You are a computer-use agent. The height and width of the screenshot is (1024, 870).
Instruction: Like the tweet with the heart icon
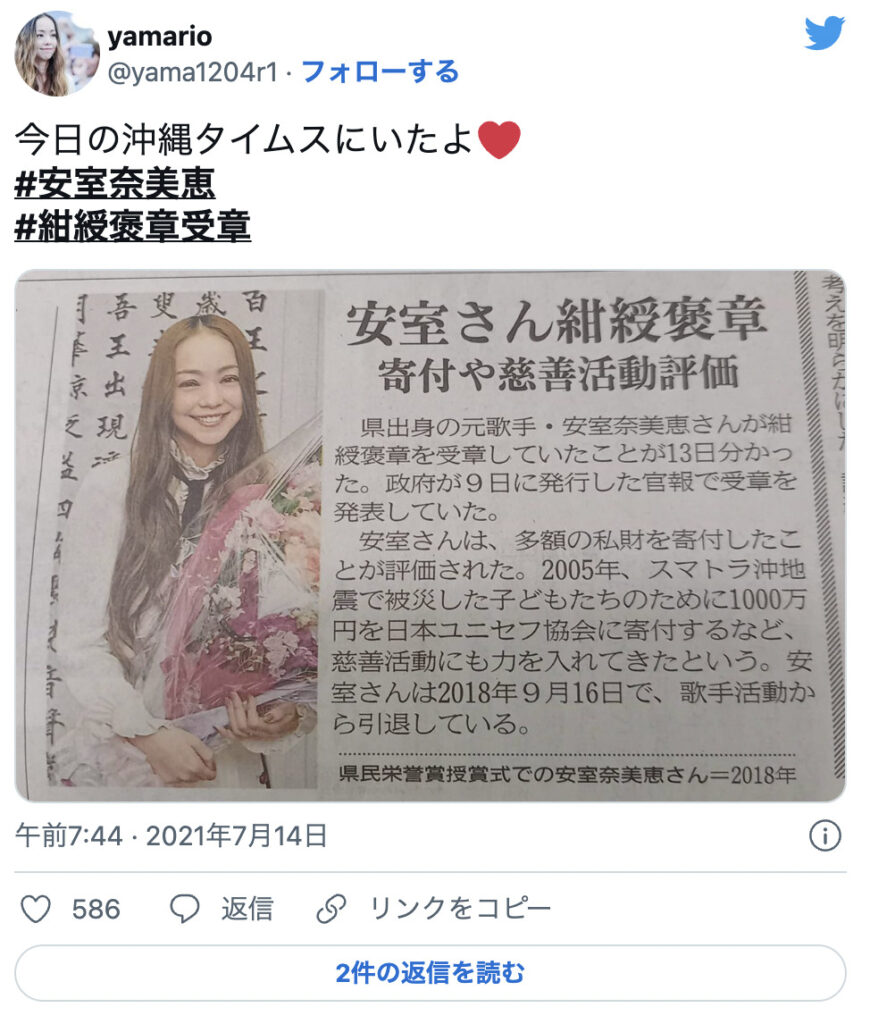coord(35,908)
